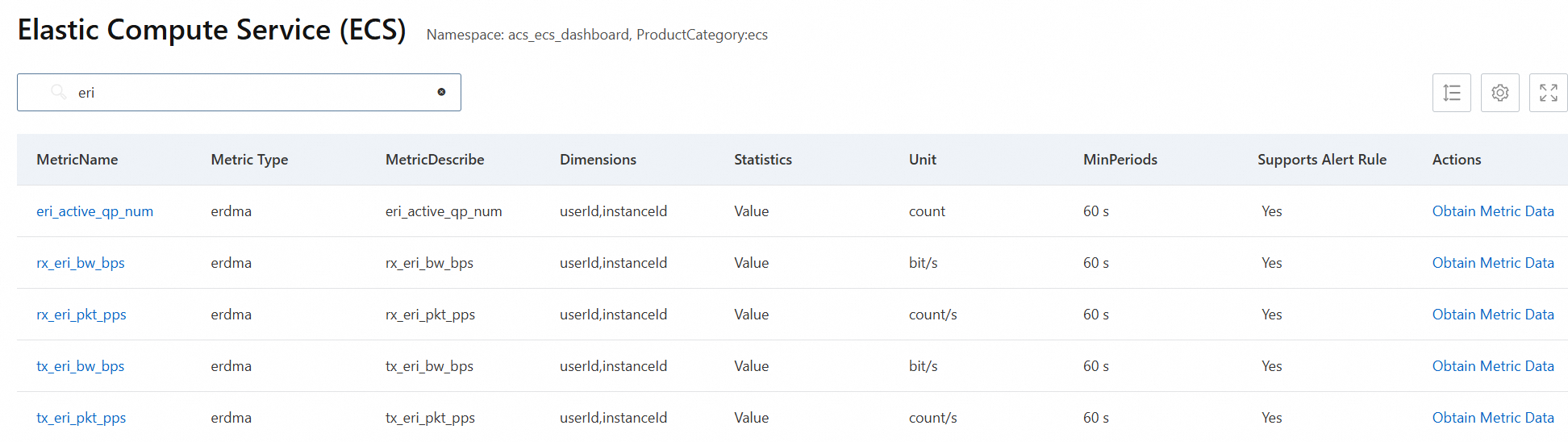
Task: Open the table settings gear icon
Action: click(1499, 93)
